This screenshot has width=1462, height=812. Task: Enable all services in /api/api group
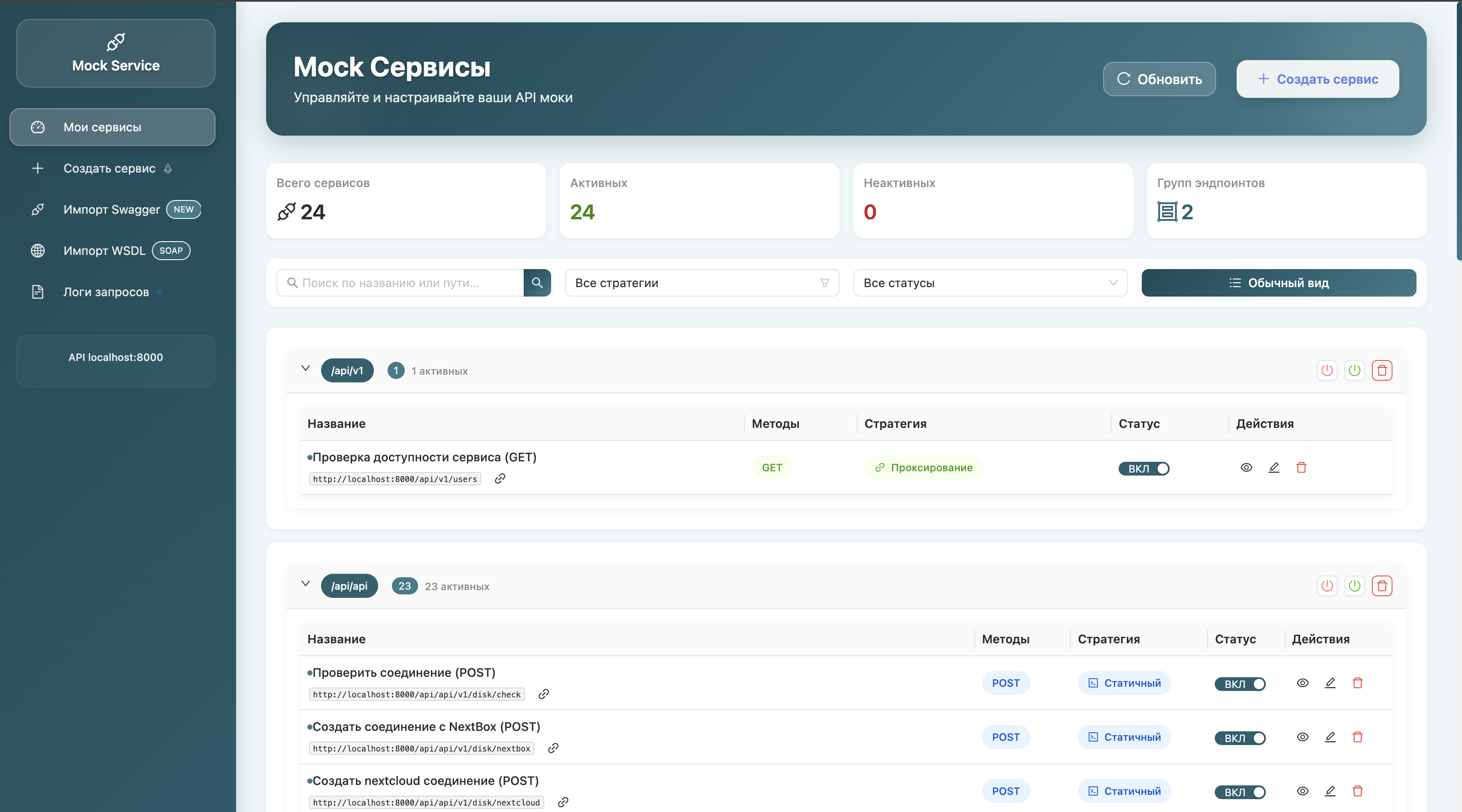[x=1354, y=585]
